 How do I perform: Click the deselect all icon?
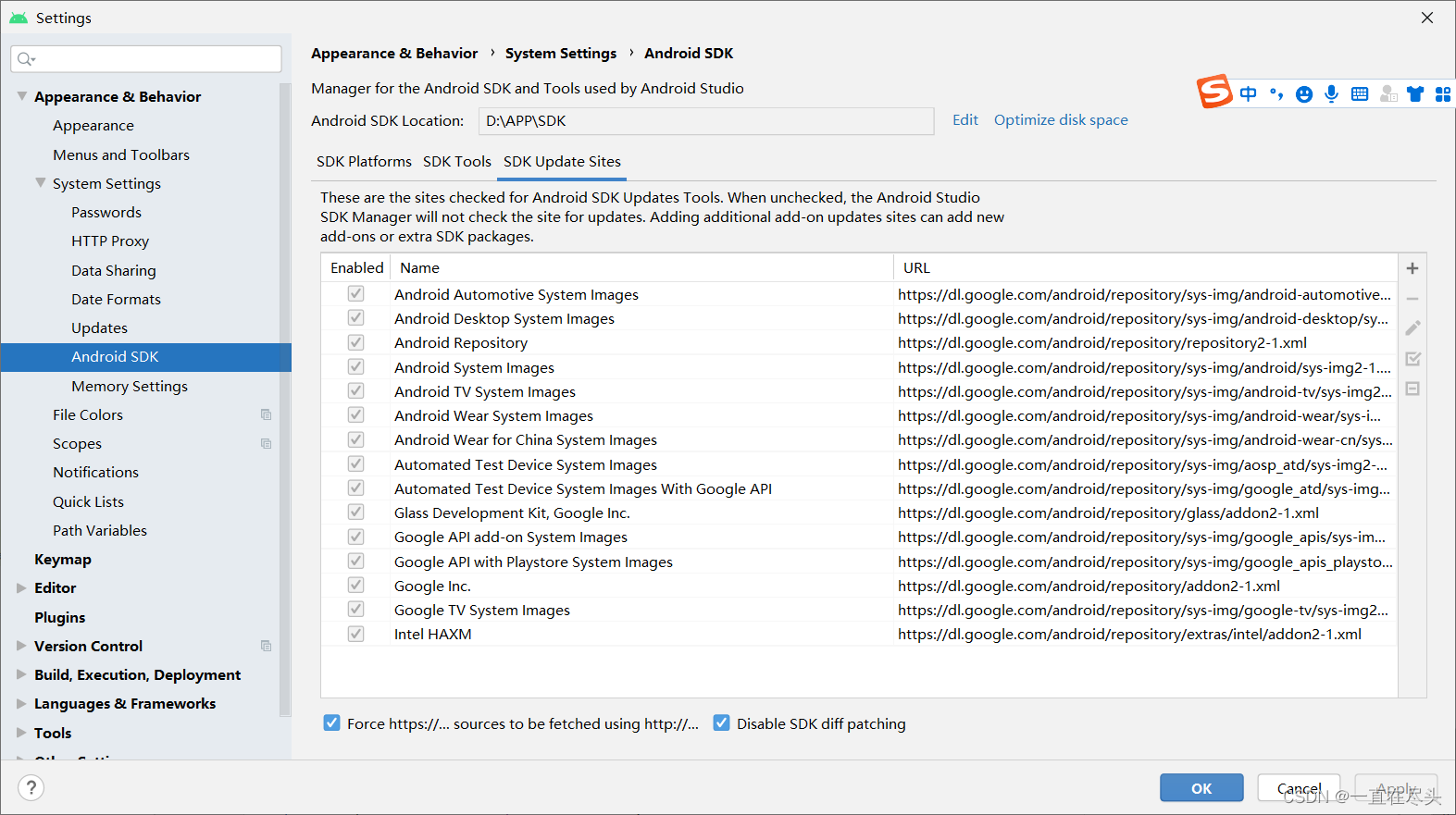pyautogui.click(x=1412, y=389)
